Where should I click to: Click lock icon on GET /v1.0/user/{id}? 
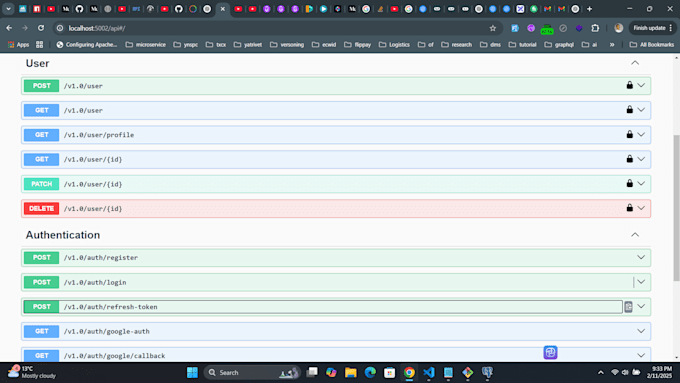pyautogui.click(x=629, y=159)
